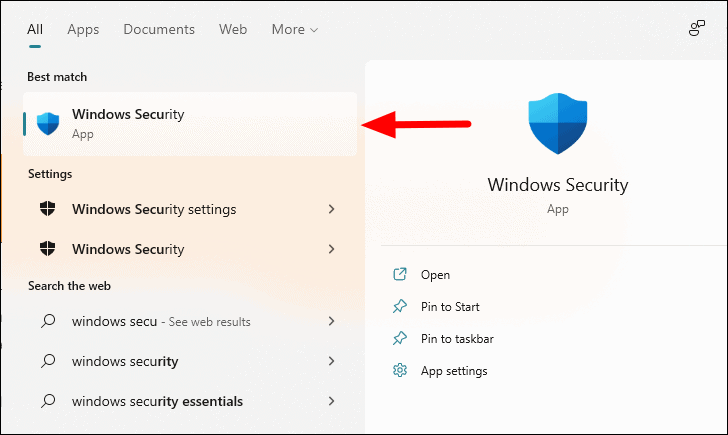Open Windows Security from preview pane

coord(436,274)
